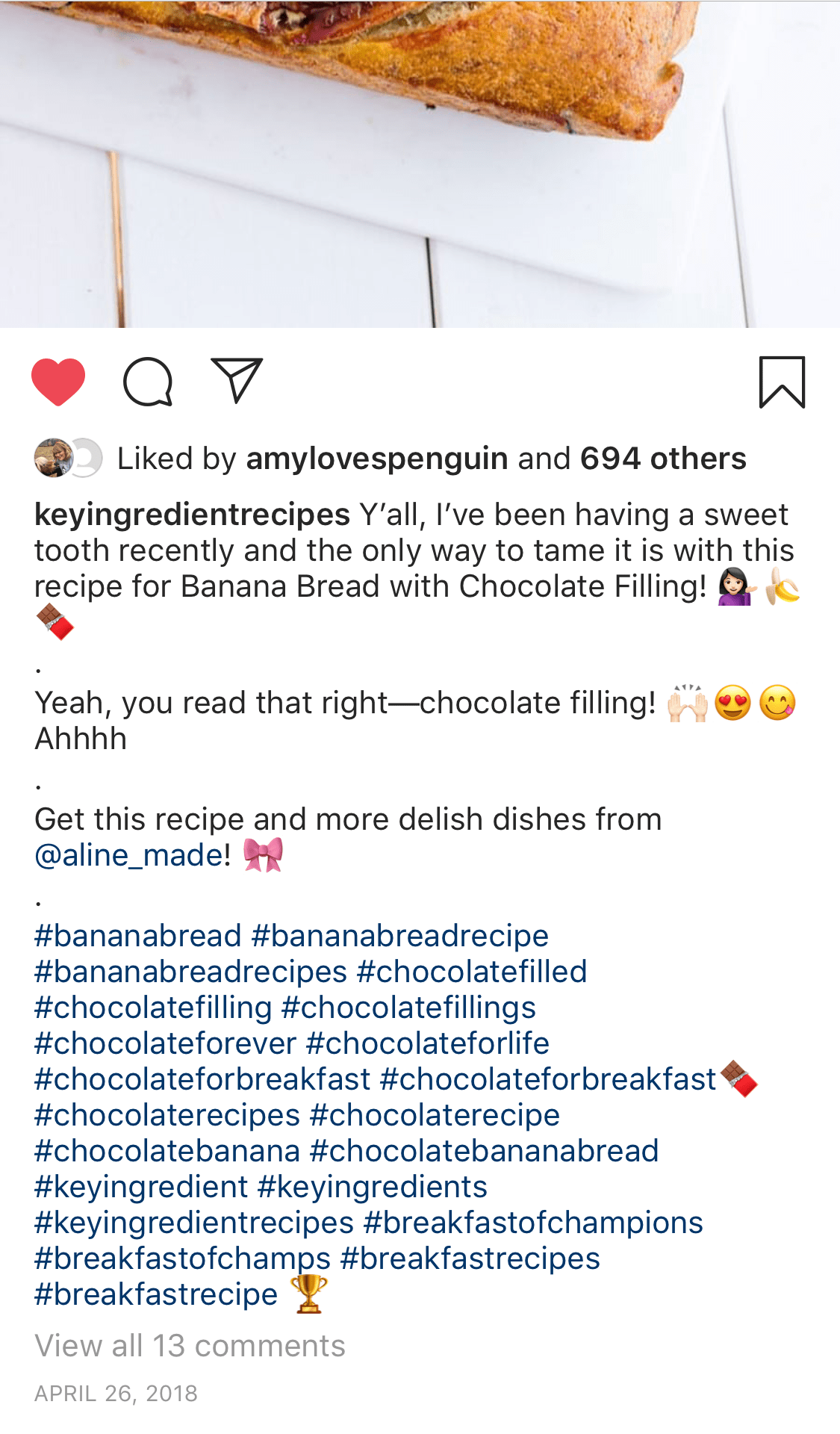Open the liker profile avatars
Image resolution: width=840 pixels, height=1434 pixels.
(x=67, y=458)
